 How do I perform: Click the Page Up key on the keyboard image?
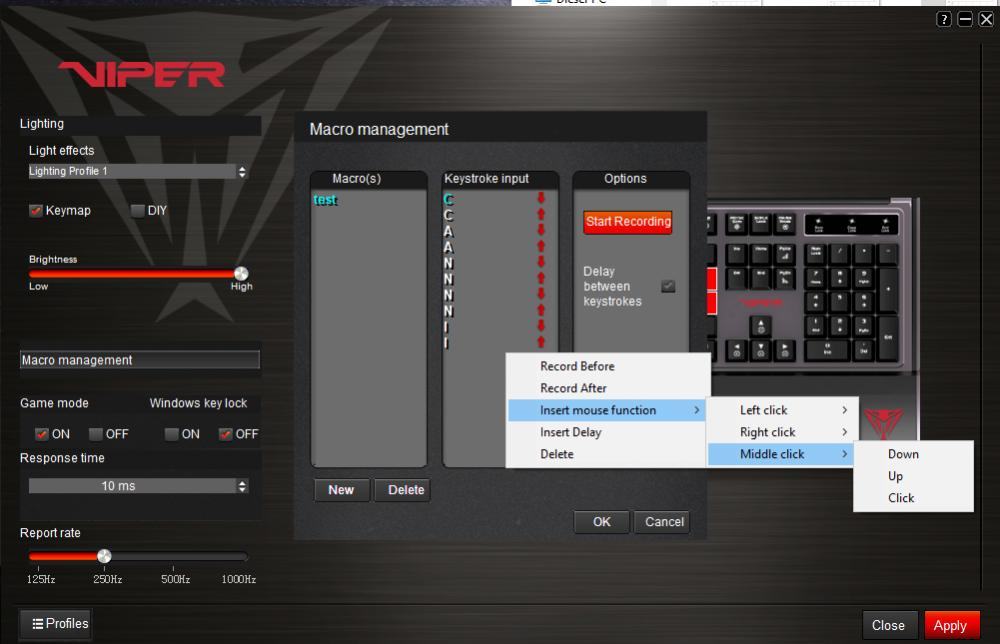785,253
